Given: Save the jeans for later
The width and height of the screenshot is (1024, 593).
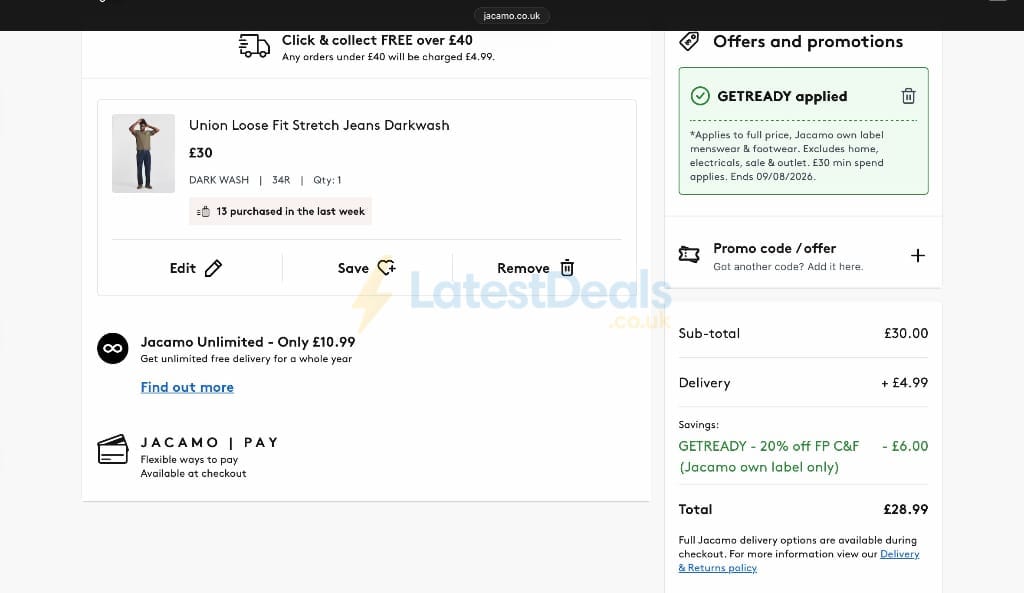Looking at the screenshot, I should 366,268.
